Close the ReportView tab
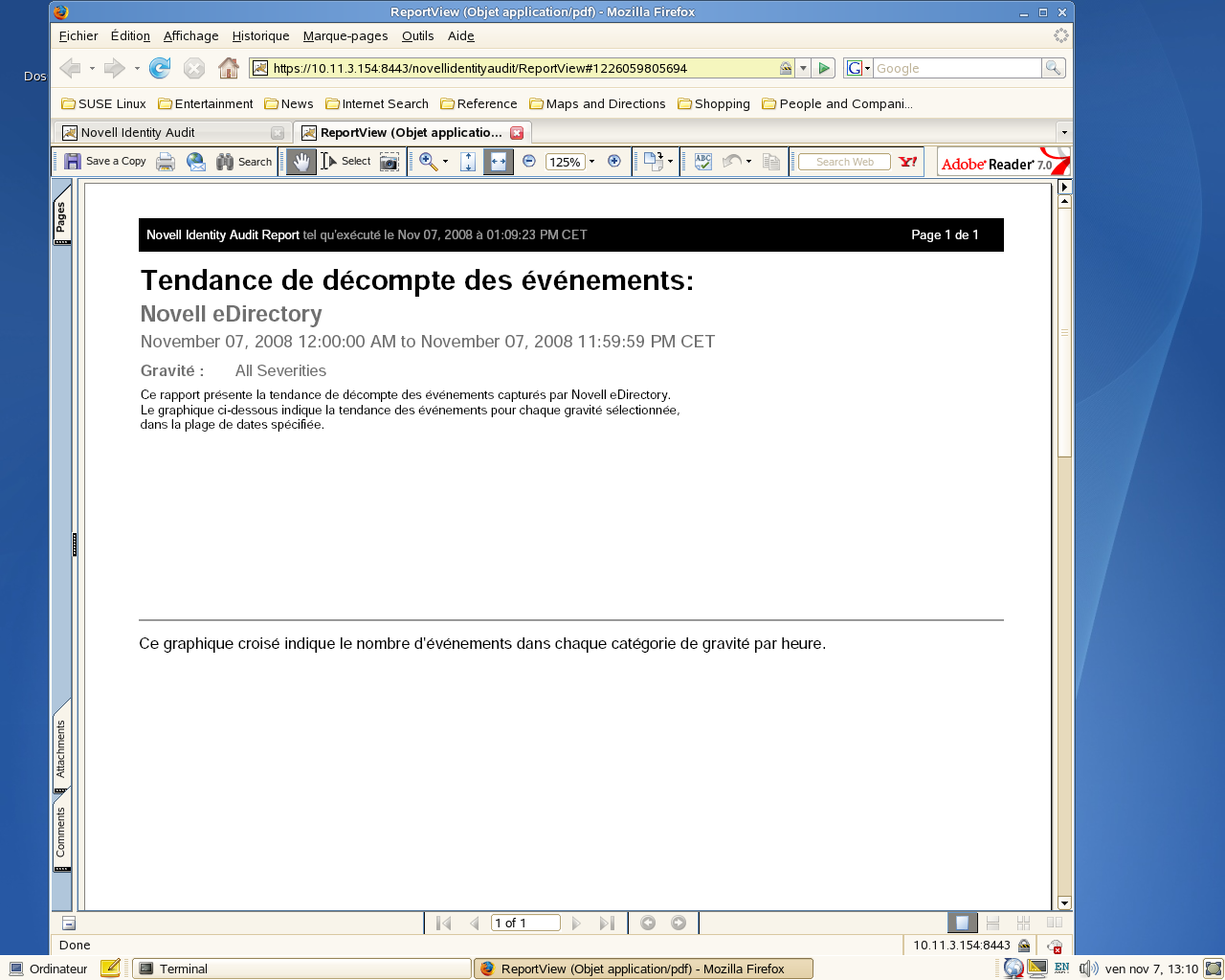 (517, 133)
